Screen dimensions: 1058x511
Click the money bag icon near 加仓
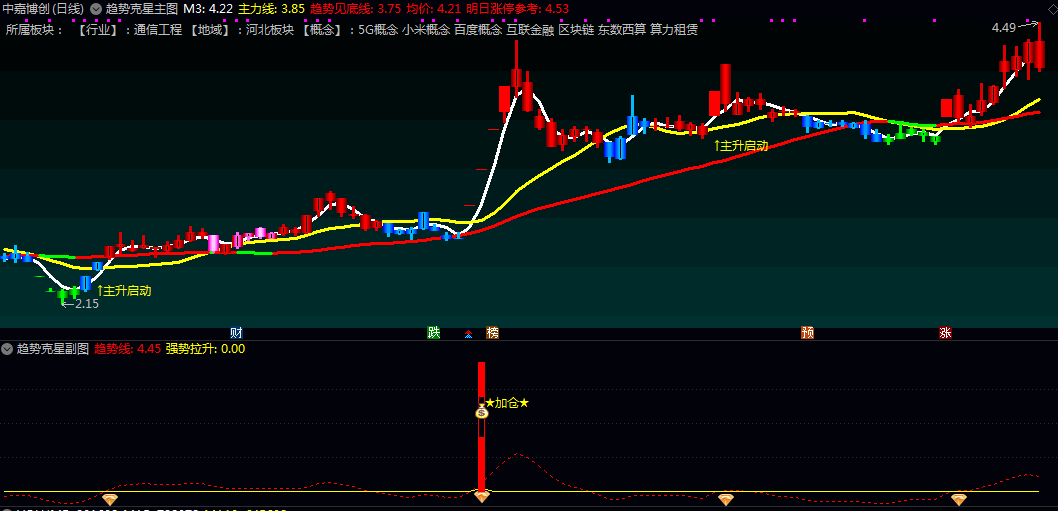481,412
